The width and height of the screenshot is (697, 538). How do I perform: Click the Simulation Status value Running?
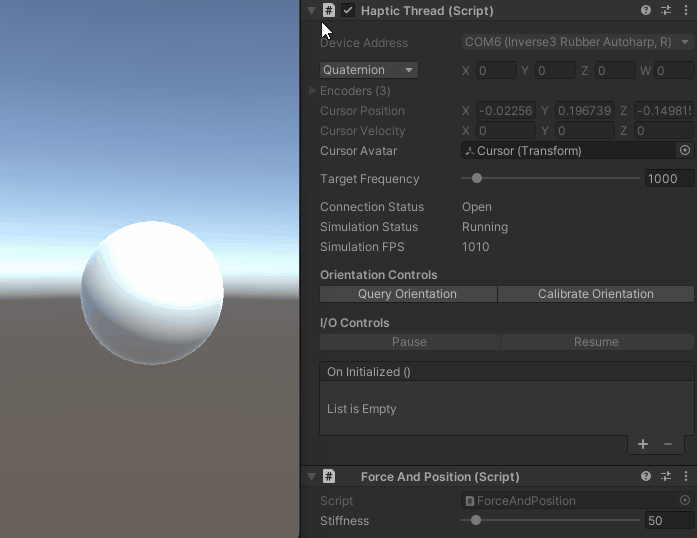(485, 227)
